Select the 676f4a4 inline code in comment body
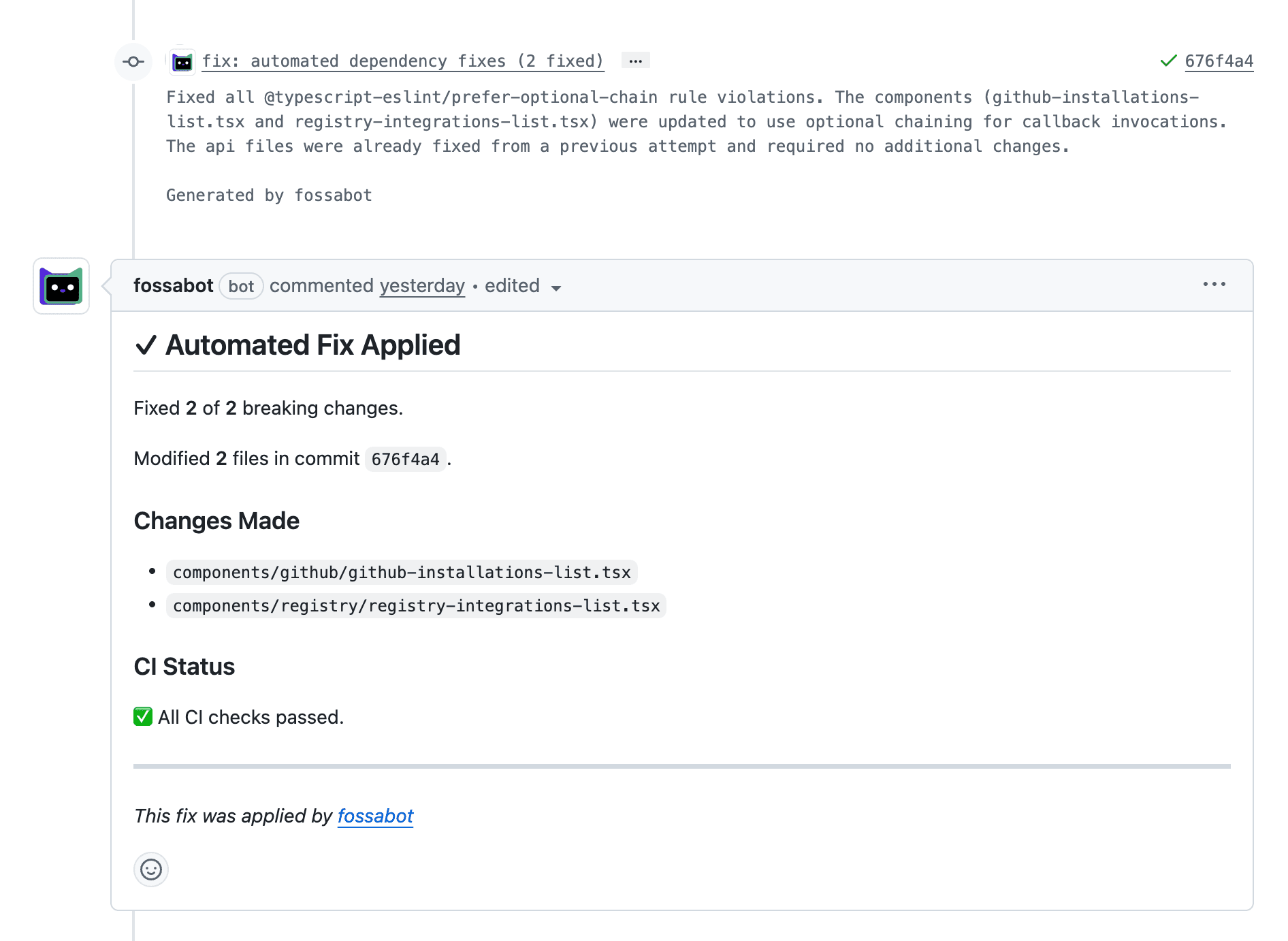Image resolution: width=1288 pixels, height=941 pixels. pos(405,459)
